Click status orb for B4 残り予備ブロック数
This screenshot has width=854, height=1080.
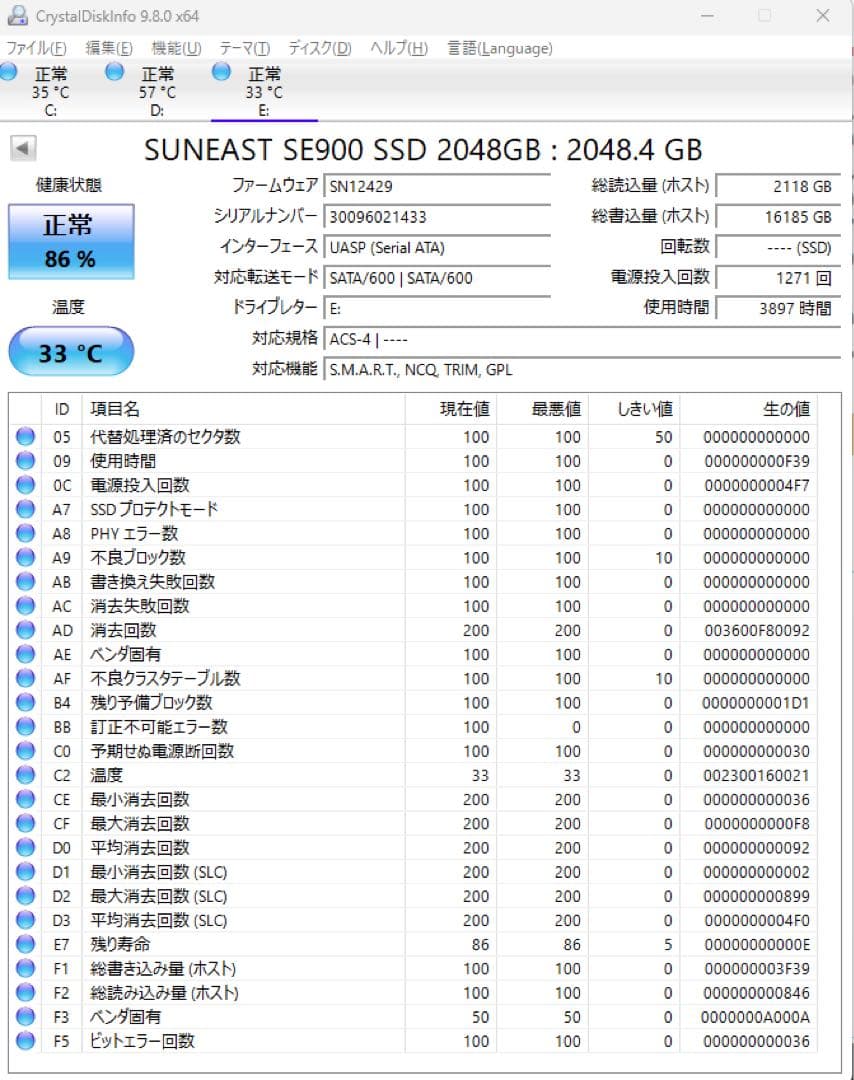25,702
